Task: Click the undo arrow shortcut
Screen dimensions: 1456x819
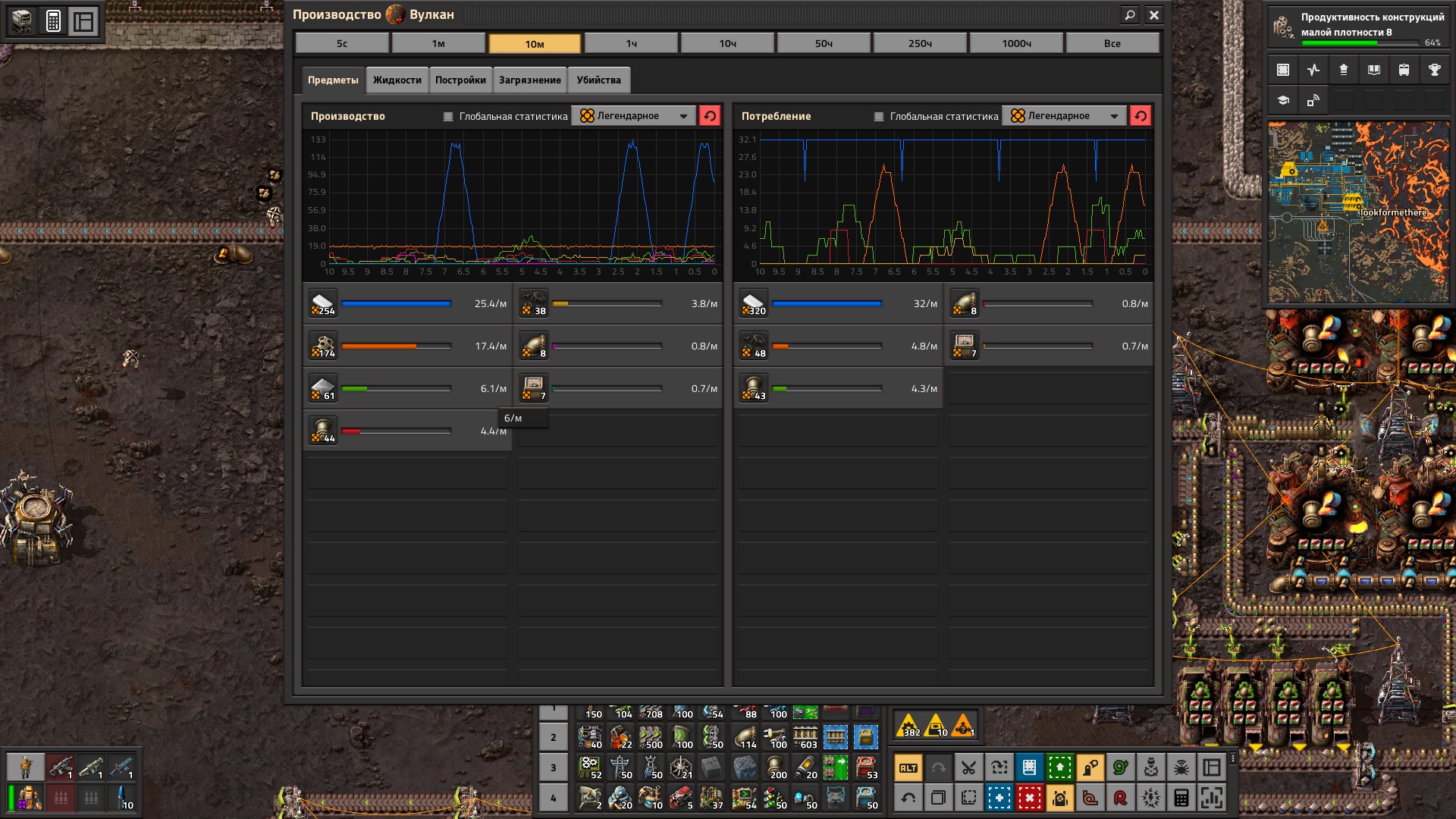Action: 908,798
